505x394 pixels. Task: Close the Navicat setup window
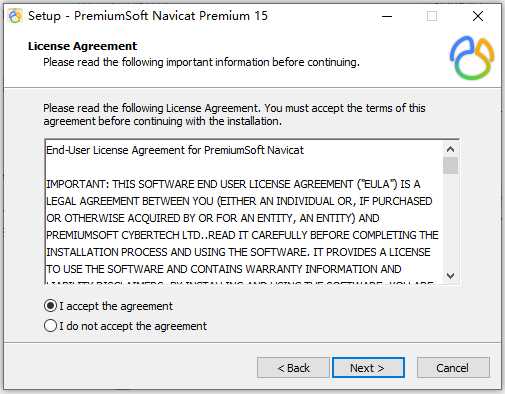click(478, 16)
